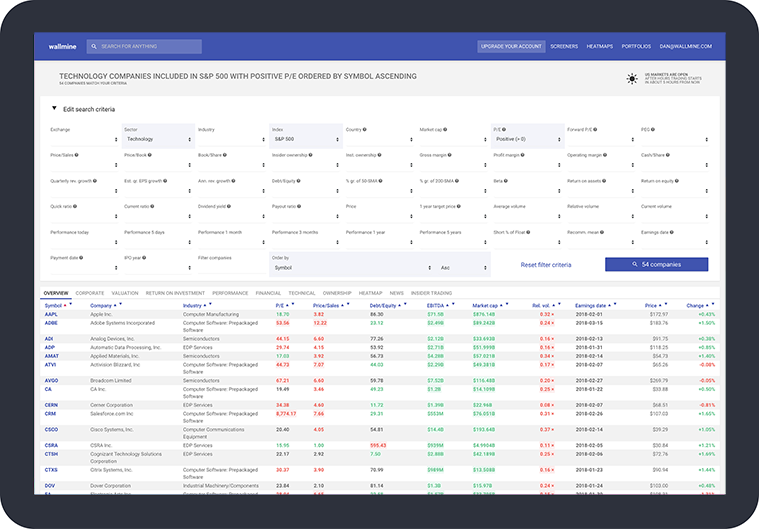Switch to the Return on Investment tab

click(175, 293)
